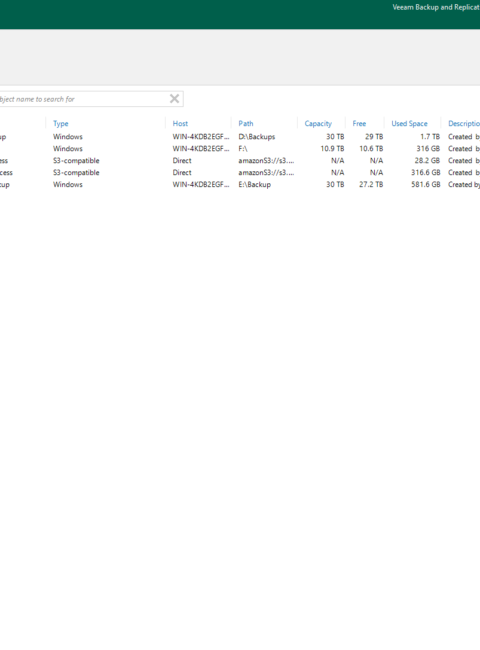This screenshot has height=650, width=480.
Task: Sort repositories by the Type column
Action: (x=61, y=124)
